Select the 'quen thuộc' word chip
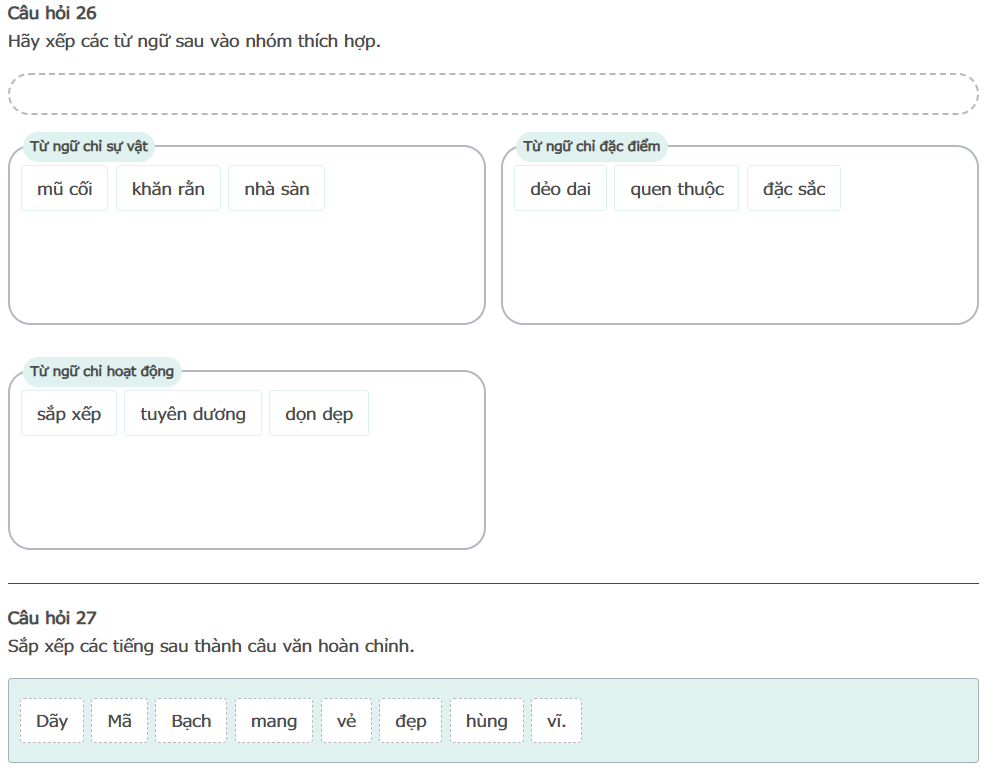This screenshot has height=770, width=986. point(676,189)
